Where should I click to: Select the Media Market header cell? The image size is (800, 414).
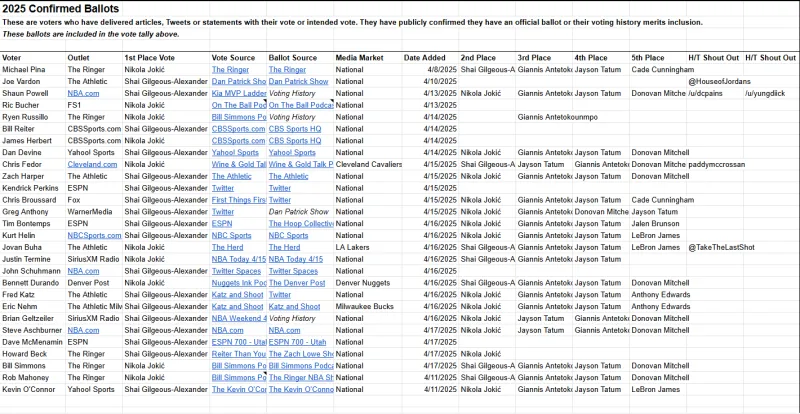(x=368, y=58)
